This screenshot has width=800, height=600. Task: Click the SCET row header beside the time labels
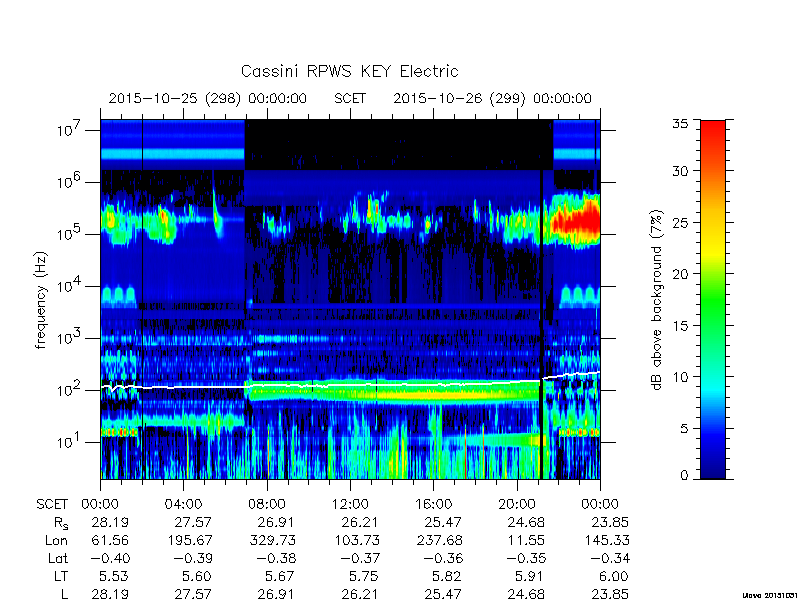(52, 504)
